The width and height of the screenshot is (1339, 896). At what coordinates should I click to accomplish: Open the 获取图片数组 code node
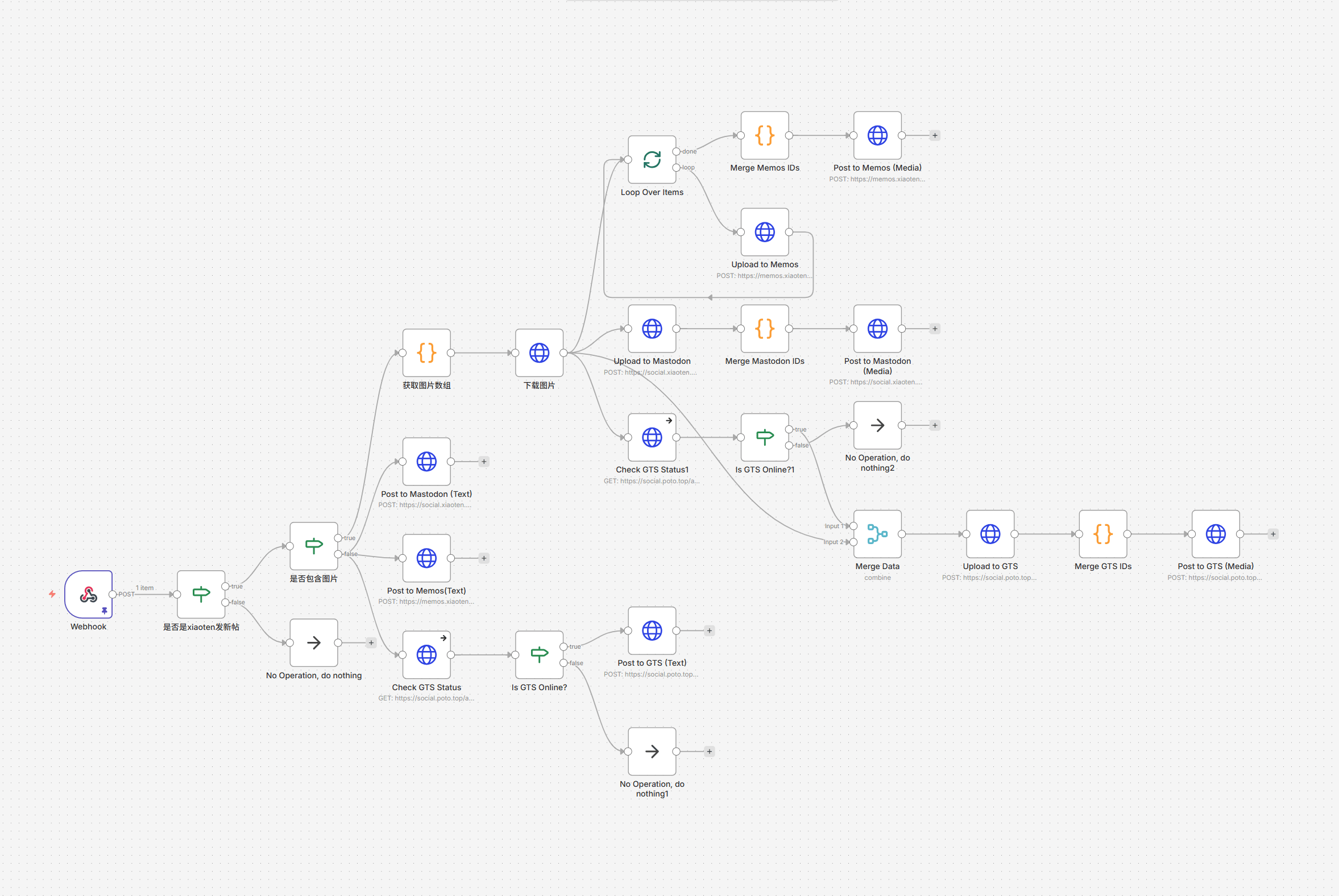pos(426,352)
